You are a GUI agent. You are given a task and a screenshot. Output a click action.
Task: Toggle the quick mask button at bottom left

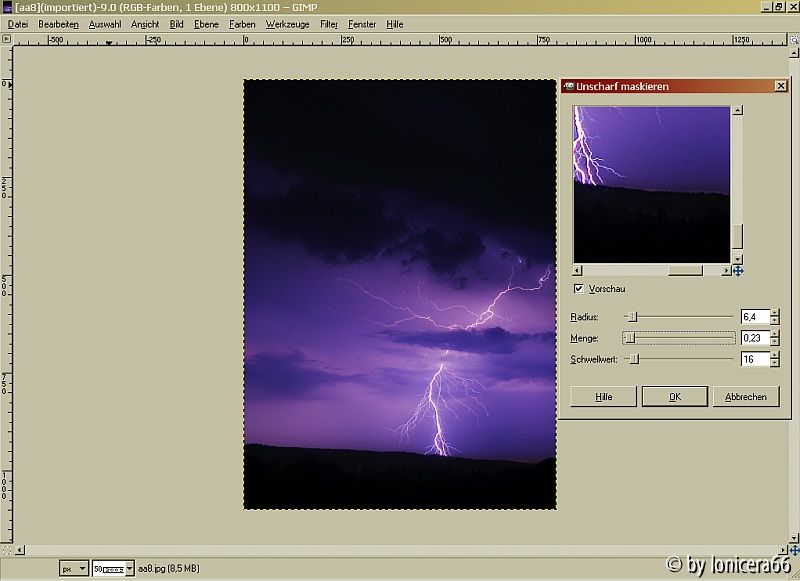click(x=6, y=550)
